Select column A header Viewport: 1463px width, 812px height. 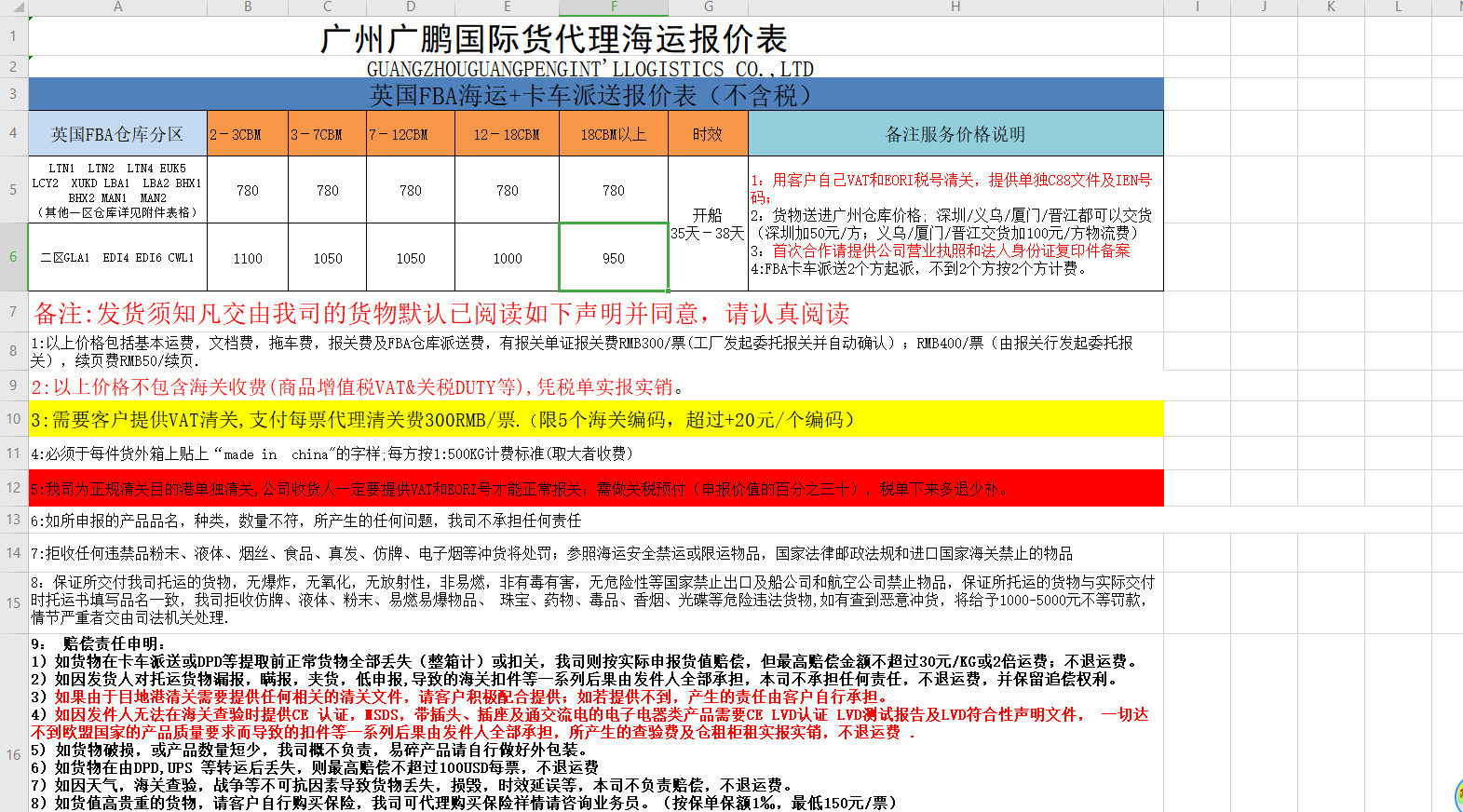pos(117,7)
